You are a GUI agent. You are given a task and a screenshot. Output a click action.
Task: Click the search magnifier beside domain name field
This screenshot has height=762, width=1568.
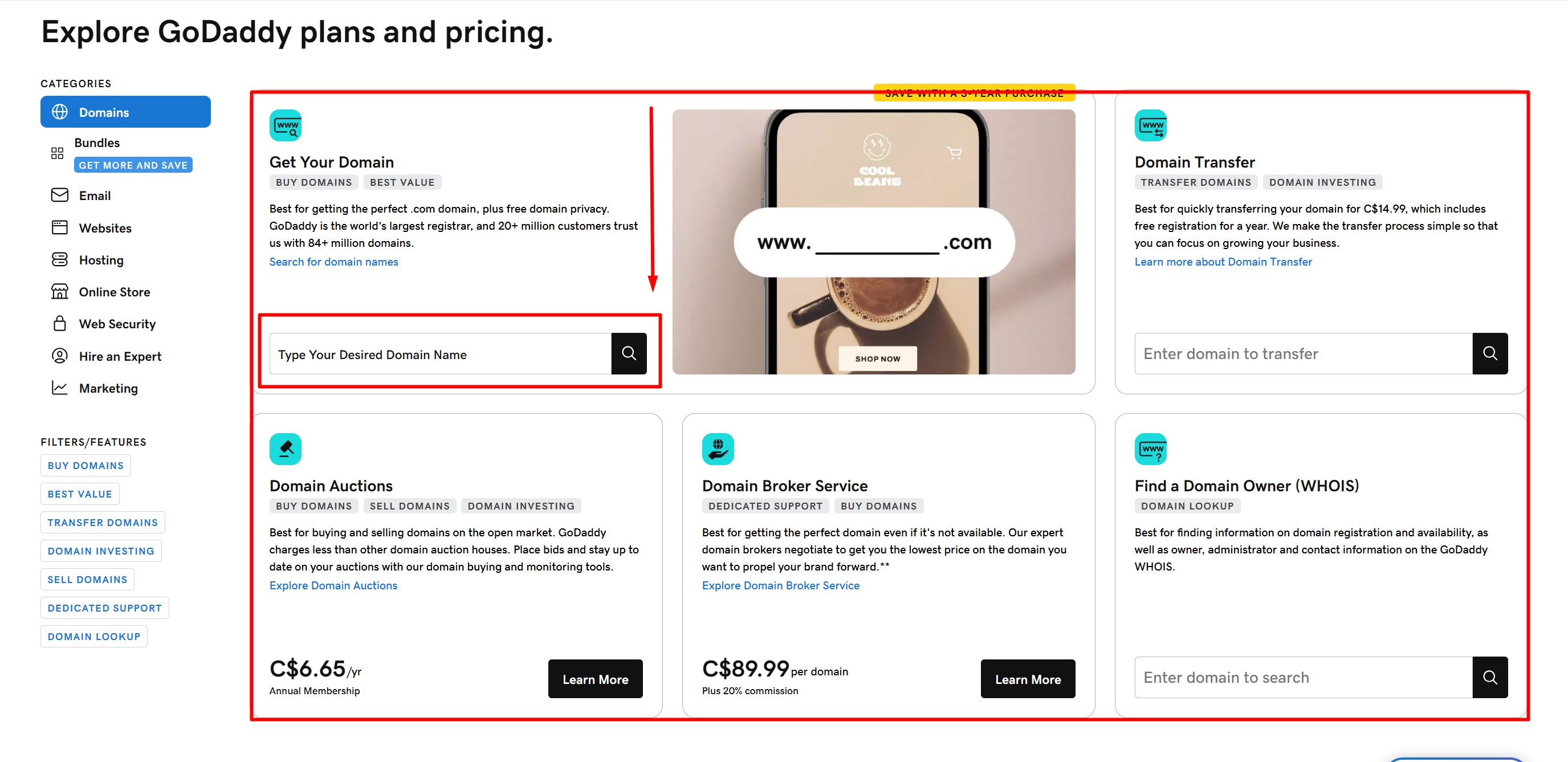629,353
